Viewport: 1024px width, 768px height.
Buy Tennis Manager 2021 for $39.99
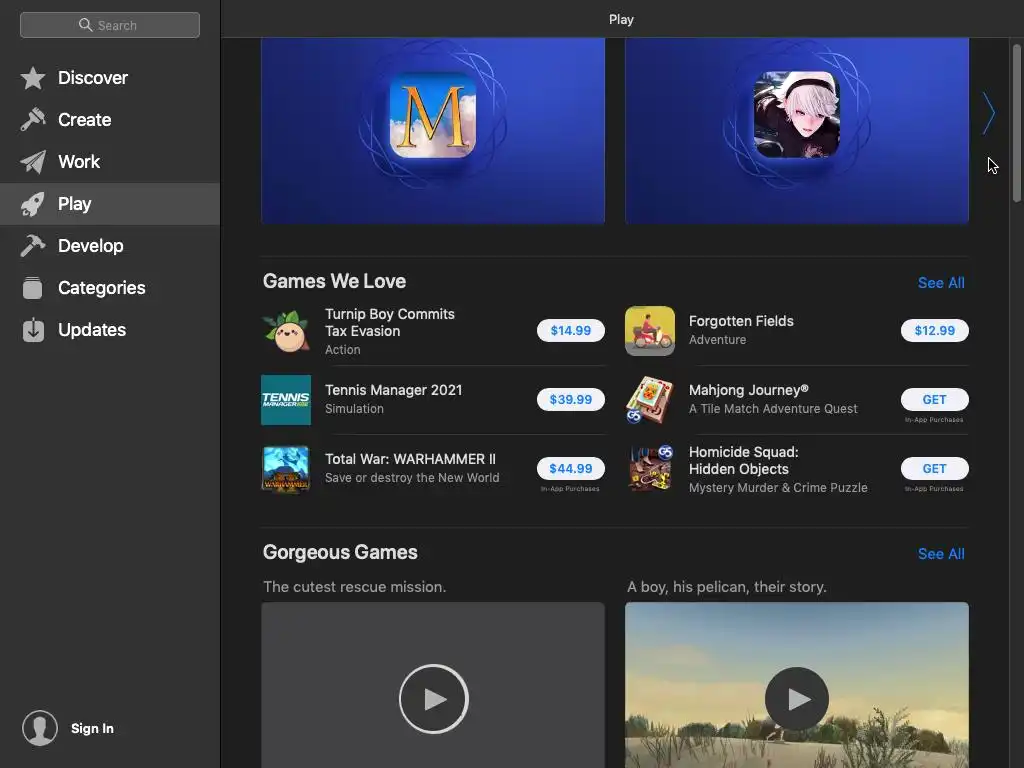pos(571,399)
